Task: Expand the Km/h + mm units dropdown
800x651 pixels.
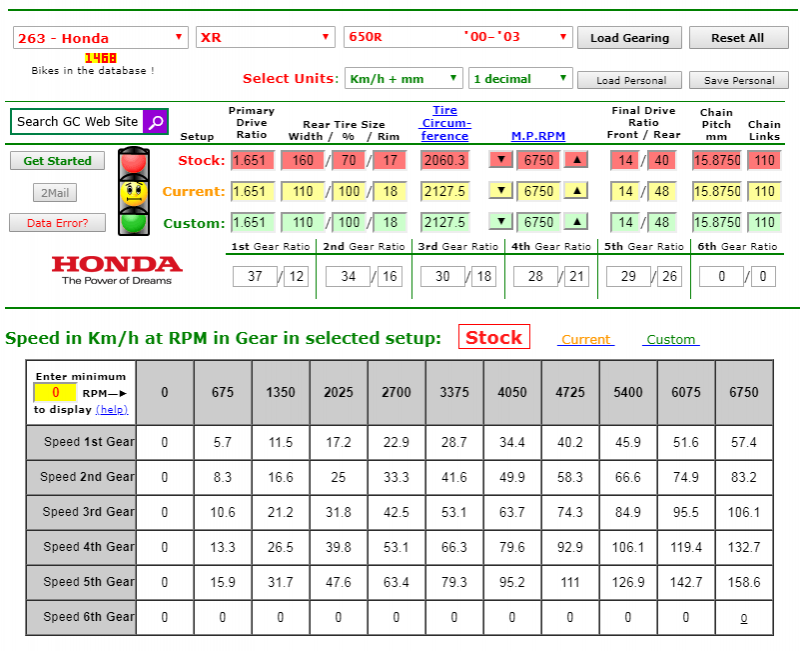Action: click(x=403, y=79)
